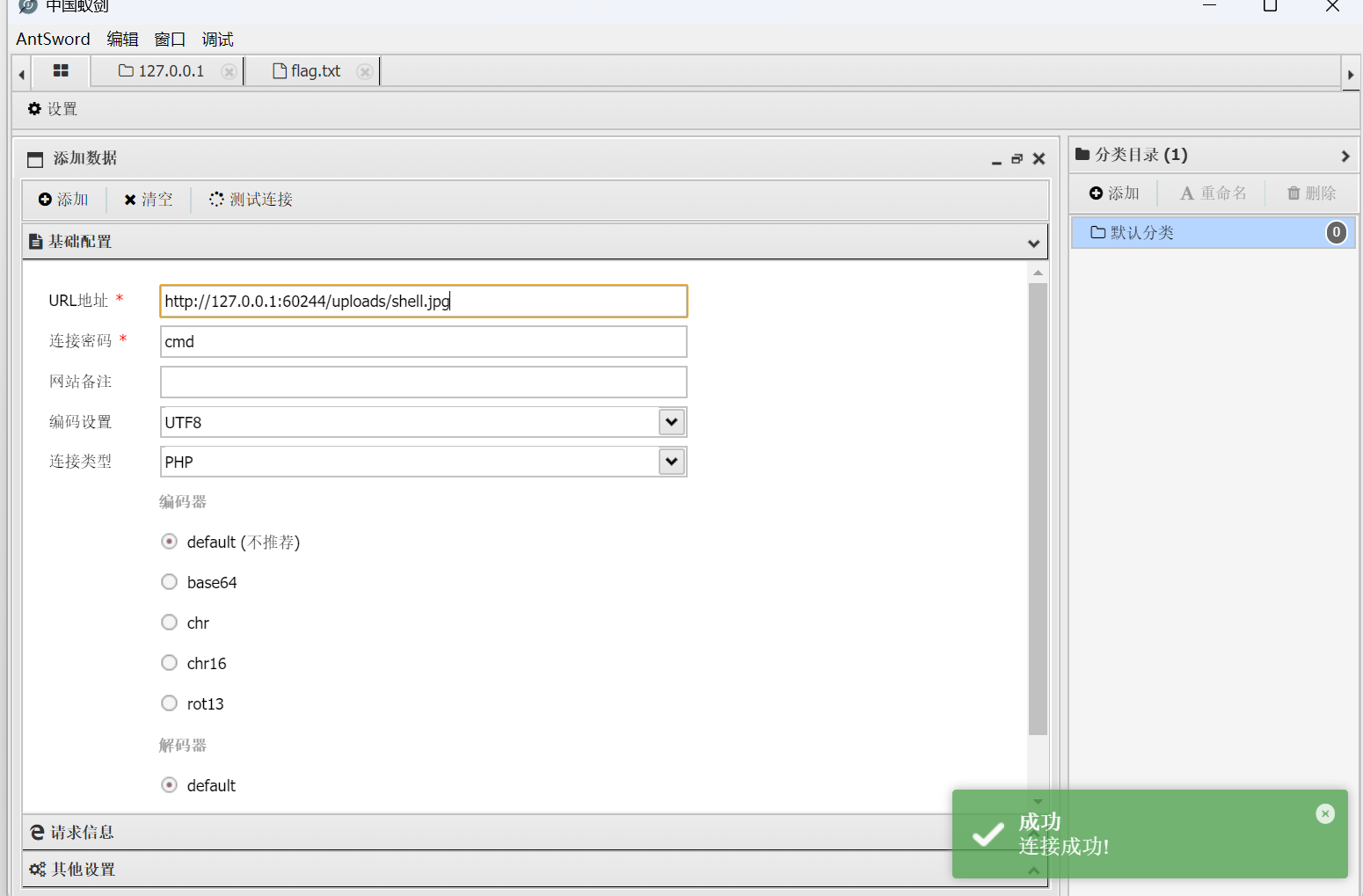1363x896 pixels.
Task: Select the default decoder radio
Action: click(x=170, y=785)
